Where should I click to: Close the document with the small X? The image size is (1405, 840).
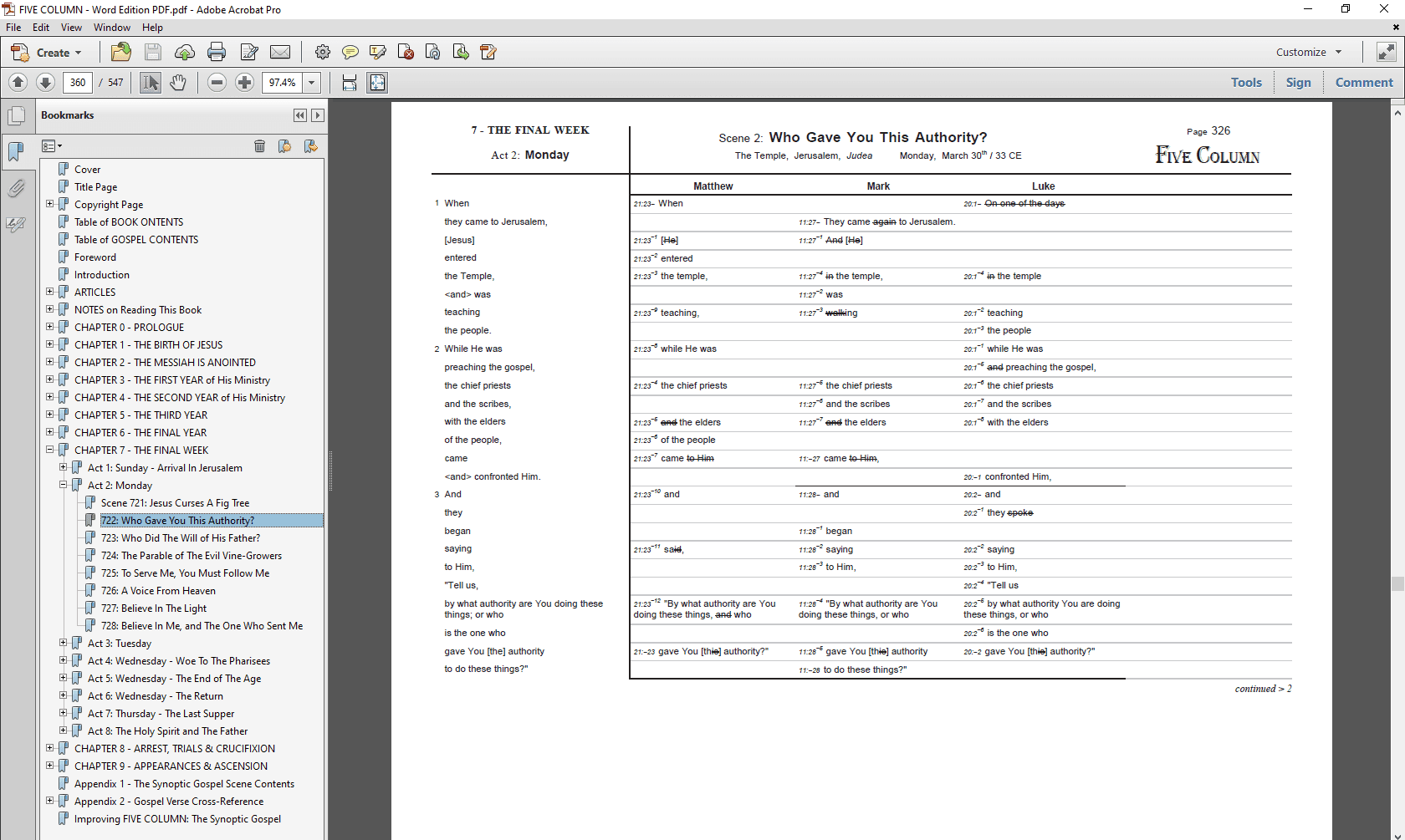tap(1396, 28)
